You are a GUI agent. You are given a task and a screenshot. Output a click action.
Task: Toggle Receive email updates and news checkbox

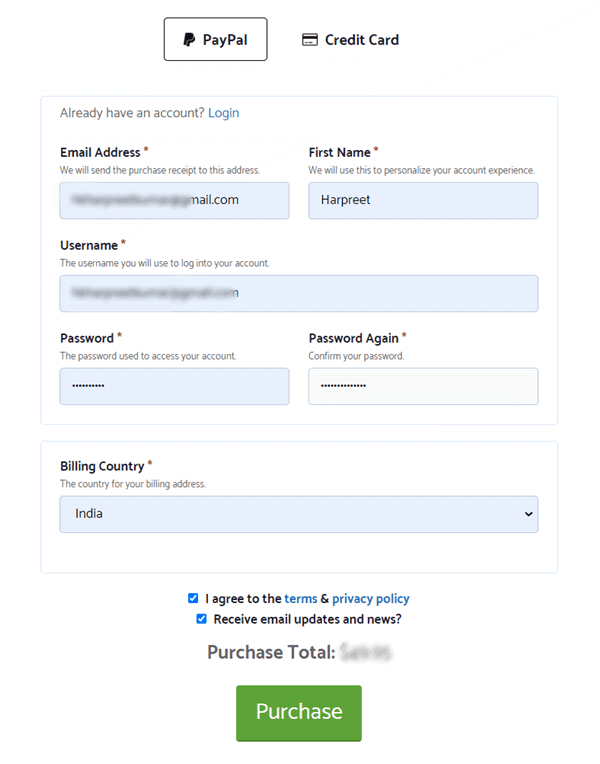[x=201, y=619]
